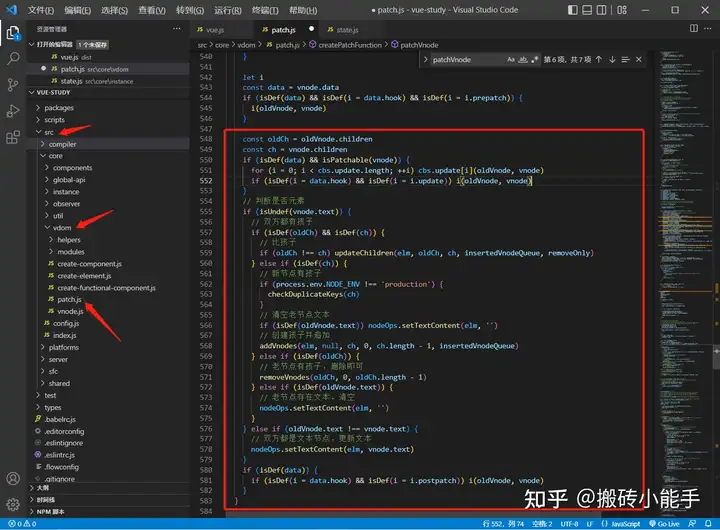This screenshot has width=720, height=530.
Task: Collapse the vdom folder
Action: [62, 228]
